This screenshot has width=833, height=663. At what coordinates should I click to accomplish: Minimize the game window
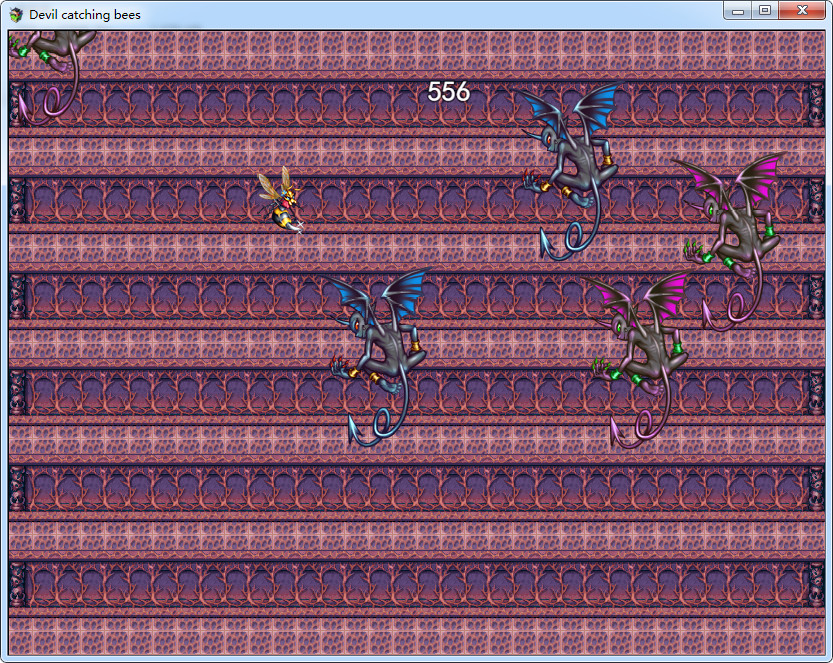point(737,11)
